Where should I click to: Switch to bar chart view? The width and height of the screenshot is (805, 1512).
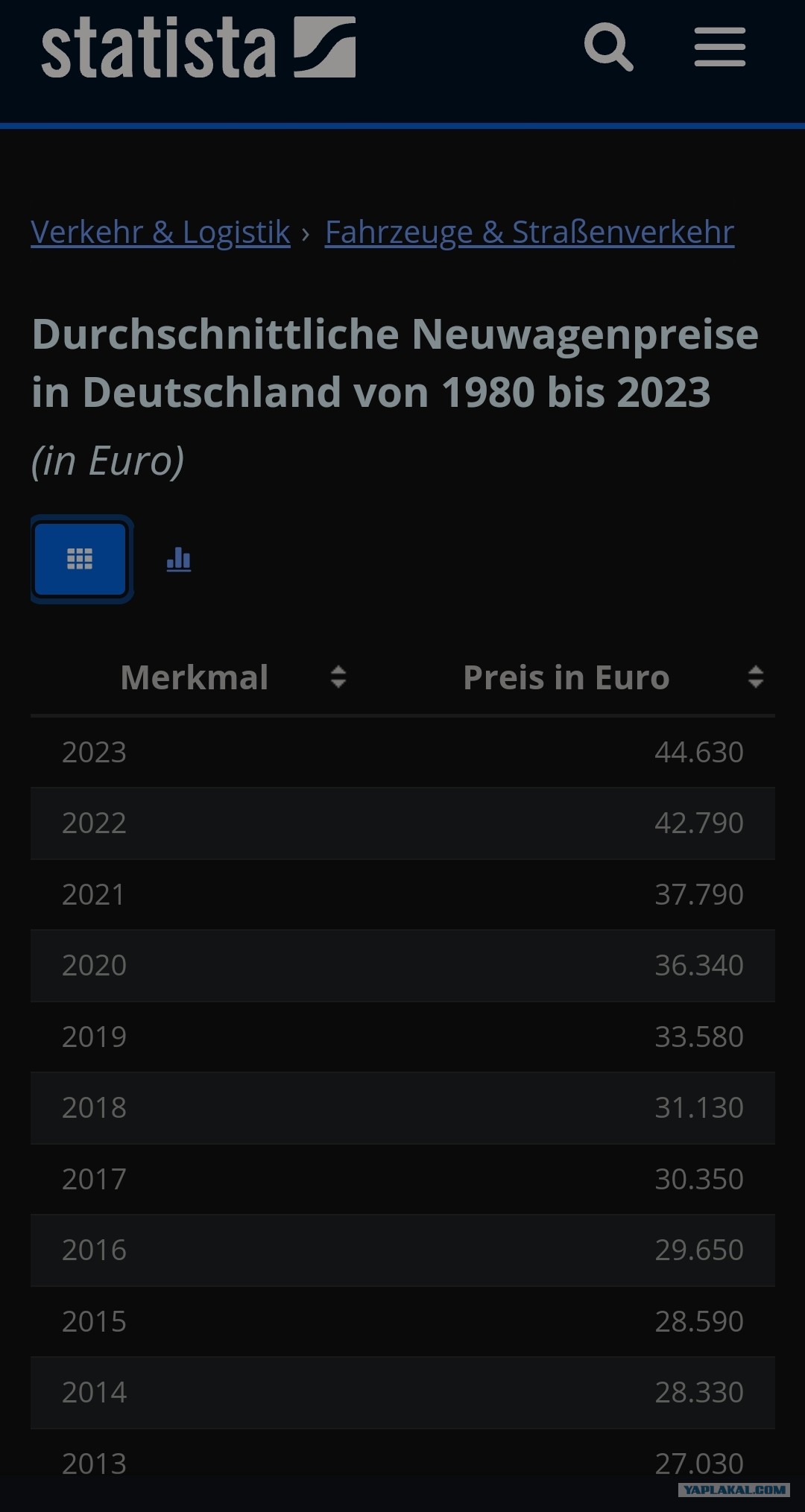(x=179, y=559)
